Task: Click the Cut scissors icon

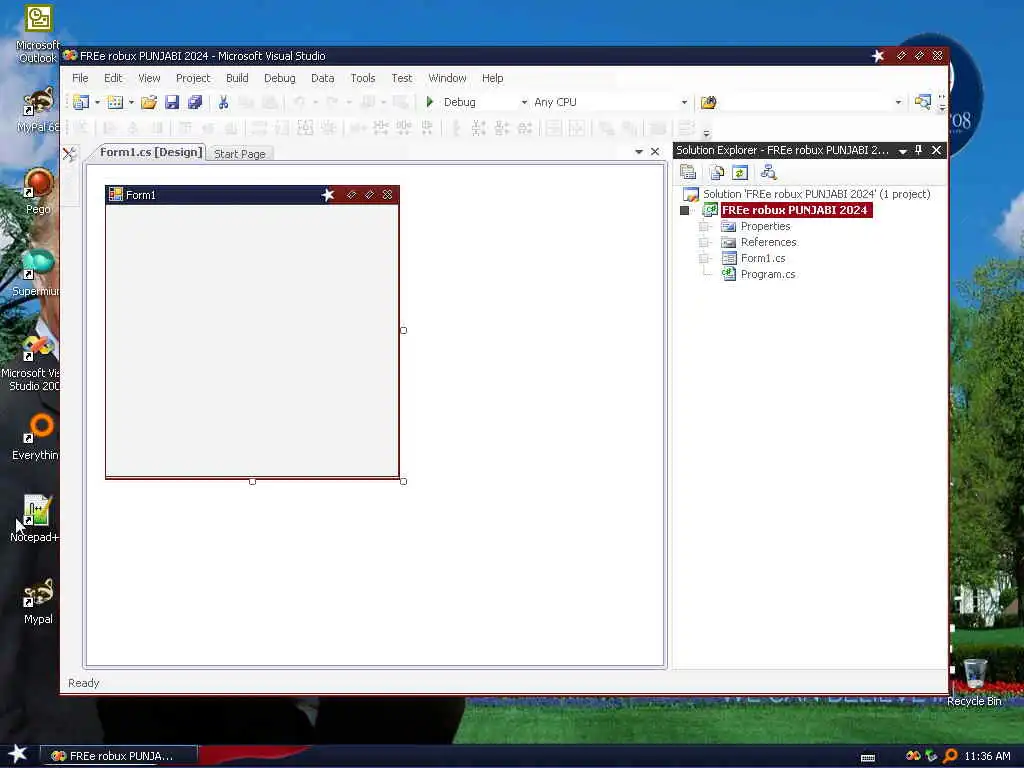Action: [223, 102]
